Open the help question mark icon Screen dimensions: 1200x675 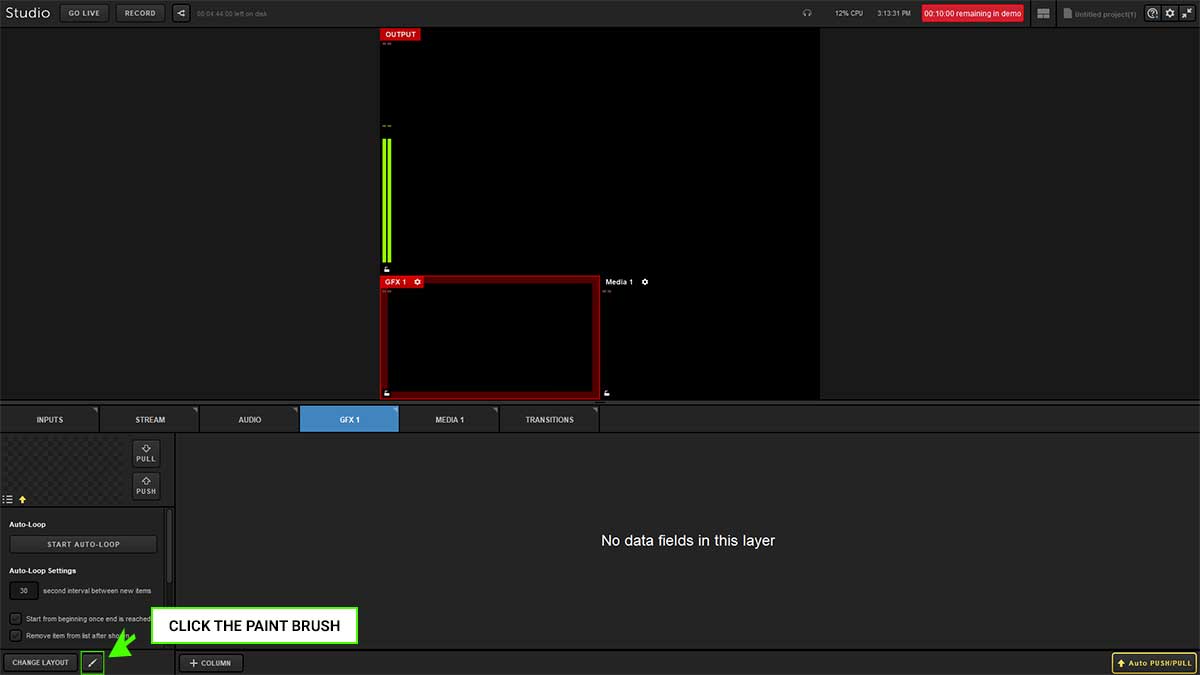click(x=1153, y=13)
